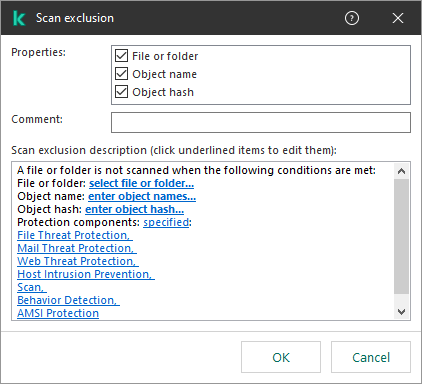Click the scroll down arrow in the description box

(401, 312)
